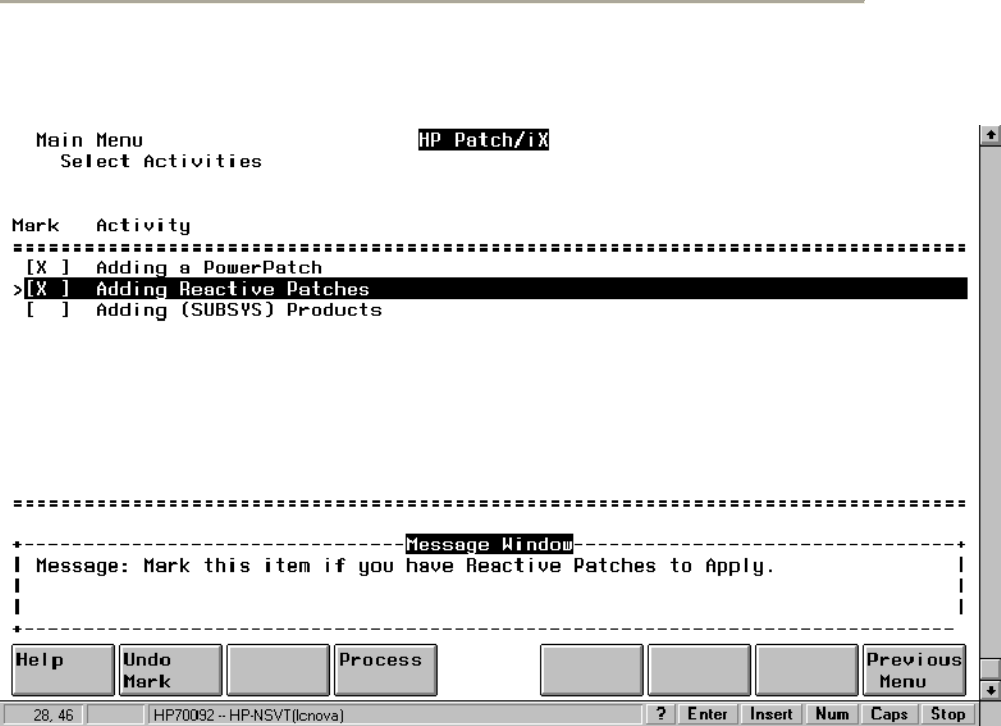This screenshot has width=1001, height=726.
Task: Click the Help function key
Action: click(63, 670)
